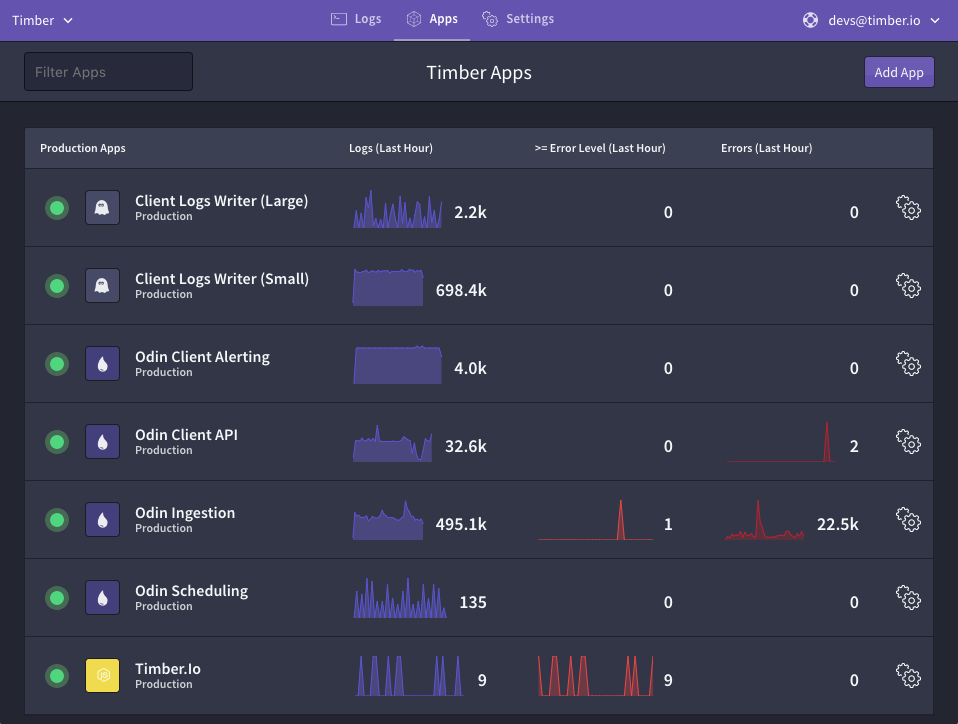Viewport: 958px width, 724px height.
Task: Click red errors sparkline for Odin Ingestion
Action: point(764,520)
